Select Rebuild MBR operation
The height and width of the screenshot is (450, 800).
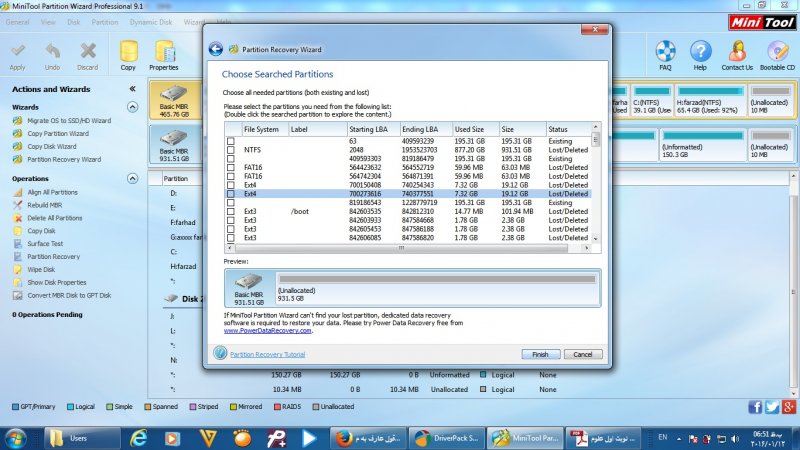click(x=44, y=205)
